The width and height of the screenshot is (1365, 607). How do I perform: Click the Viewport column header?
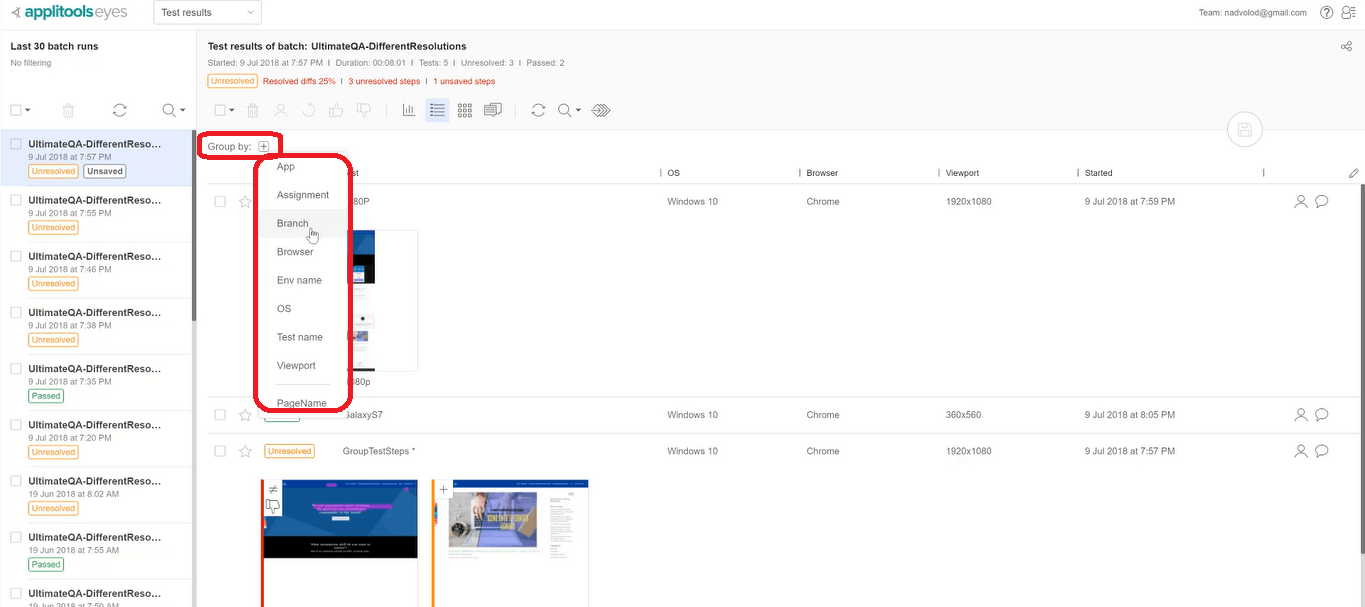(x=962, y=173)
